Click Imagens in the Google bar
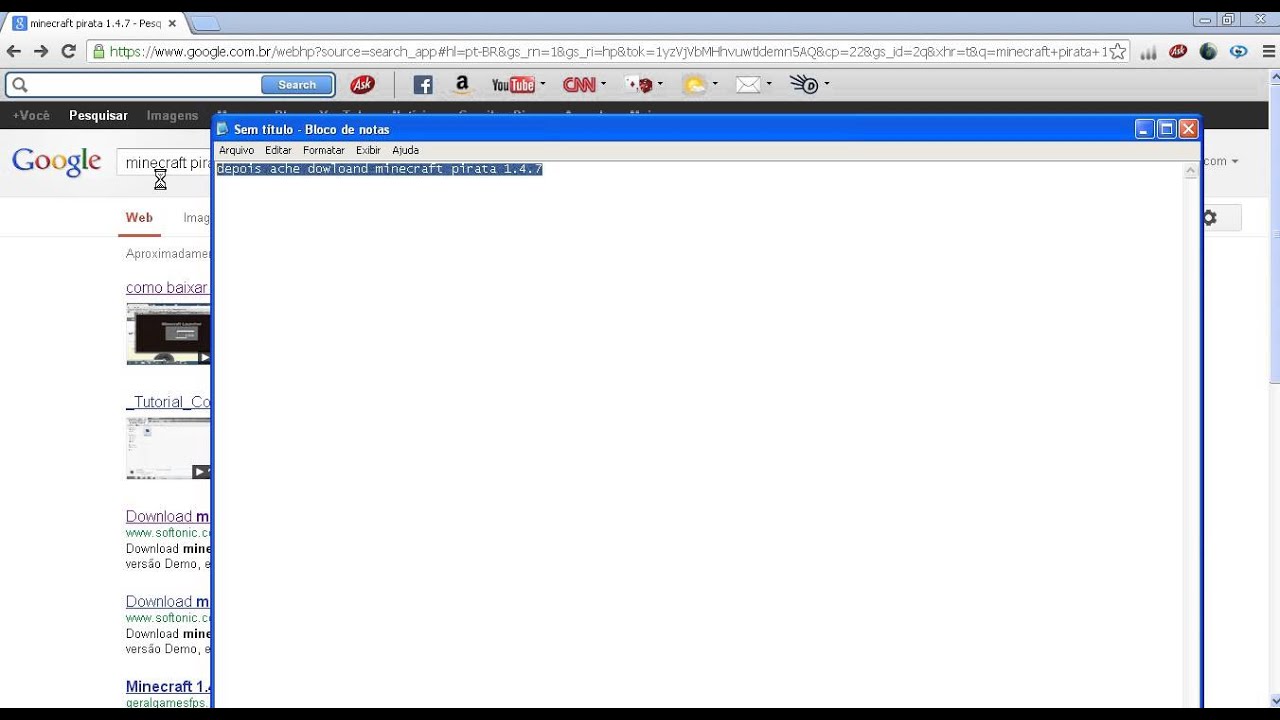1280x720 pixels. click(x=172, y=115)
